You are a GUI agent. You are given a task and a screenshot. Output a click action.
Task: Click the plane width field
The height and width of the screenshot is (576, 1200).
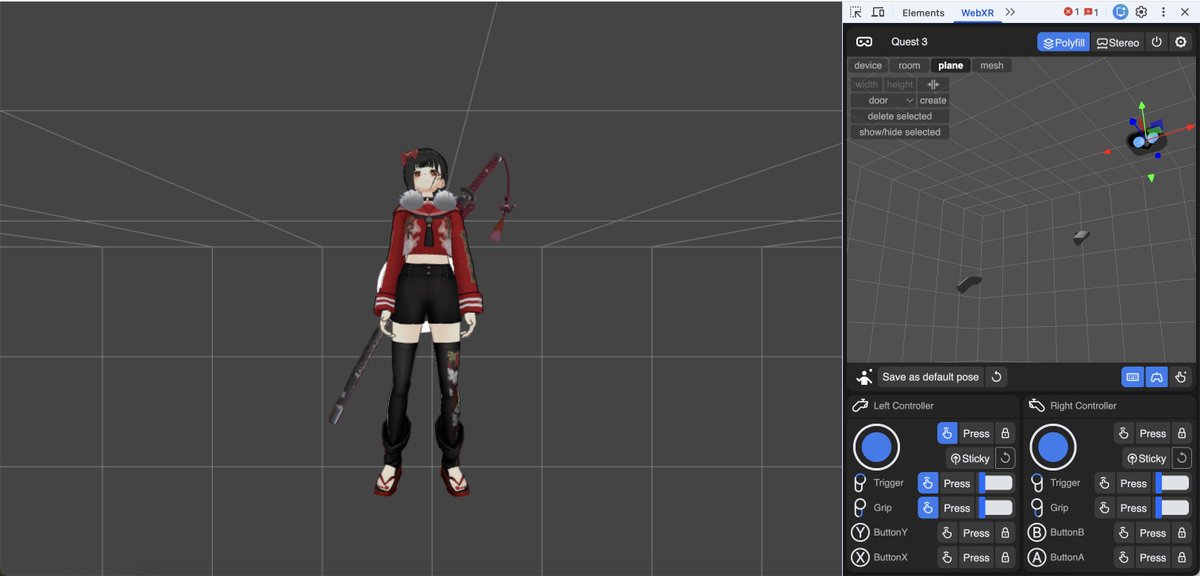(867, 85)
